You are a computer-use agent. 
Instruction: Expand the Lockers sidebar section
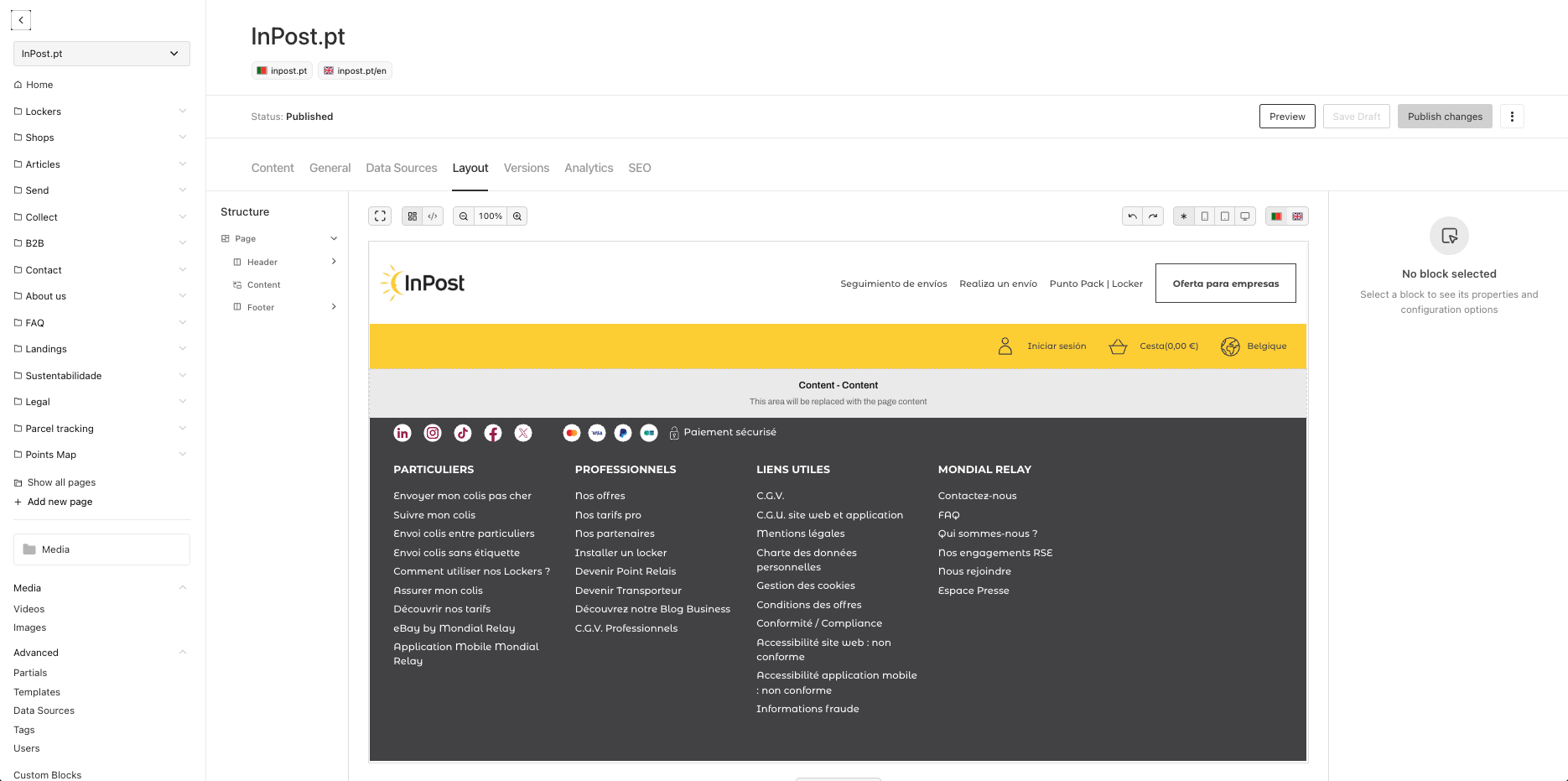(x=183, y=111)
